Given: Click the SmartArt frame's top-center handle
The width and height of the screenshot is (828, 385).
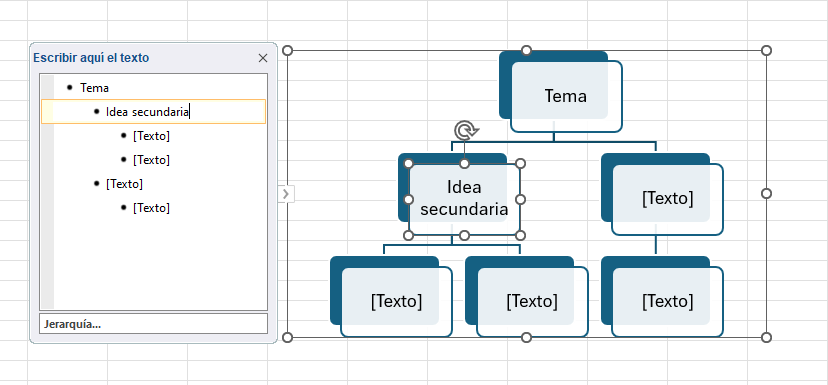Looking at the screenshot, I should [x=526, y=50].
